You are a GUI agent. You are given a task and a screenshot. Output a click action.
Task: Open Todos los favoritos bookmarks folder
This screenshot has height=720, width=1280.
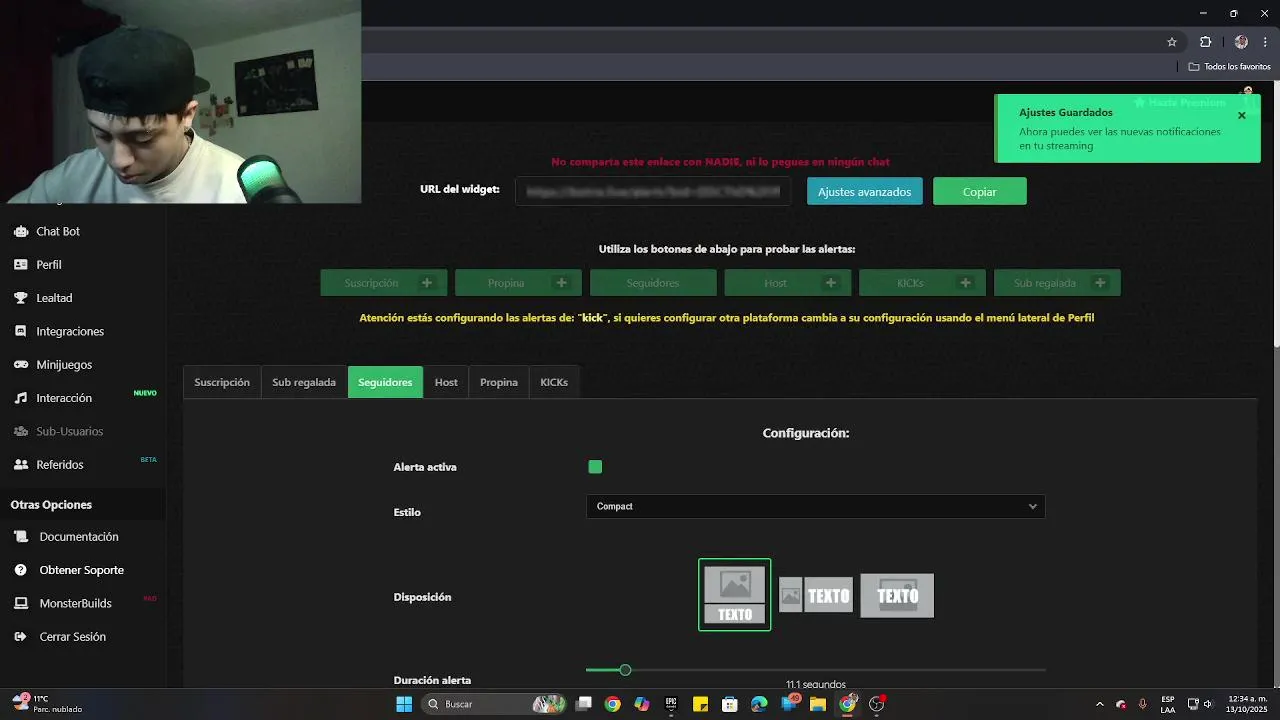[1229, 67]
